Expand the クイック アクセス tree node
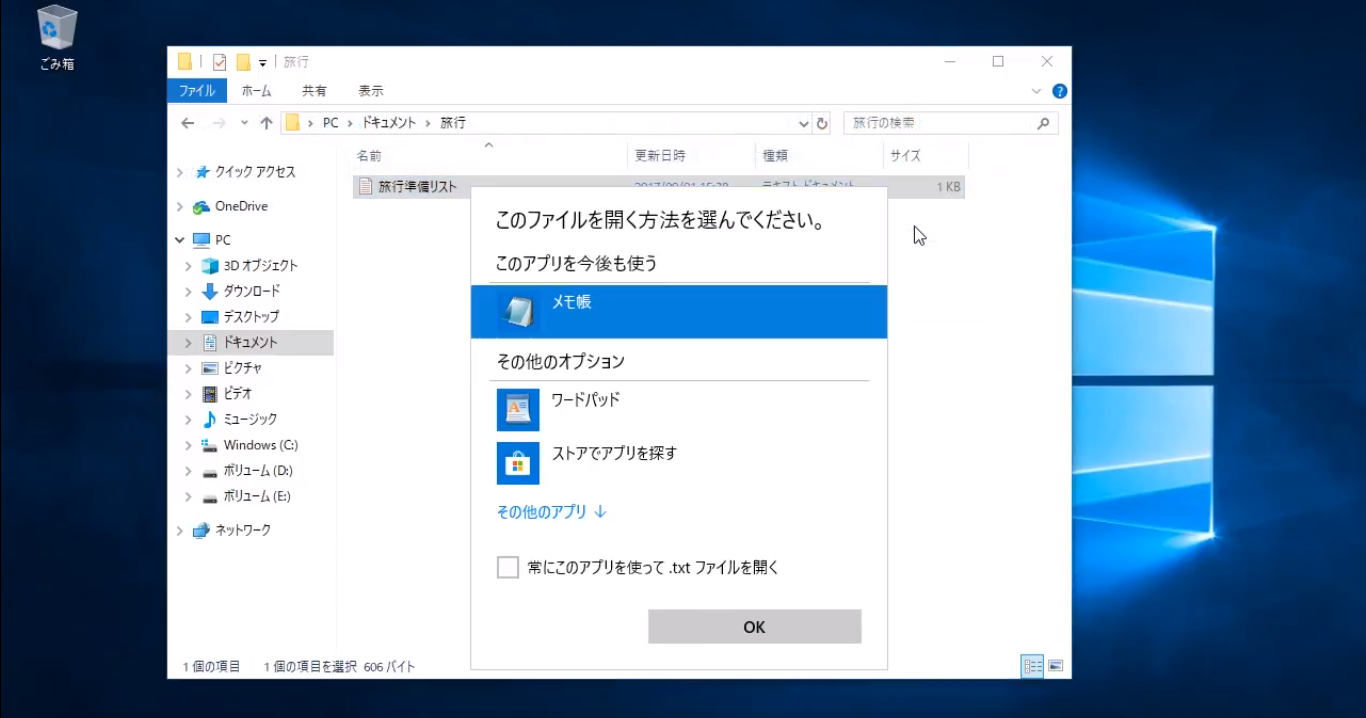1366x718 pixels. 180,172
